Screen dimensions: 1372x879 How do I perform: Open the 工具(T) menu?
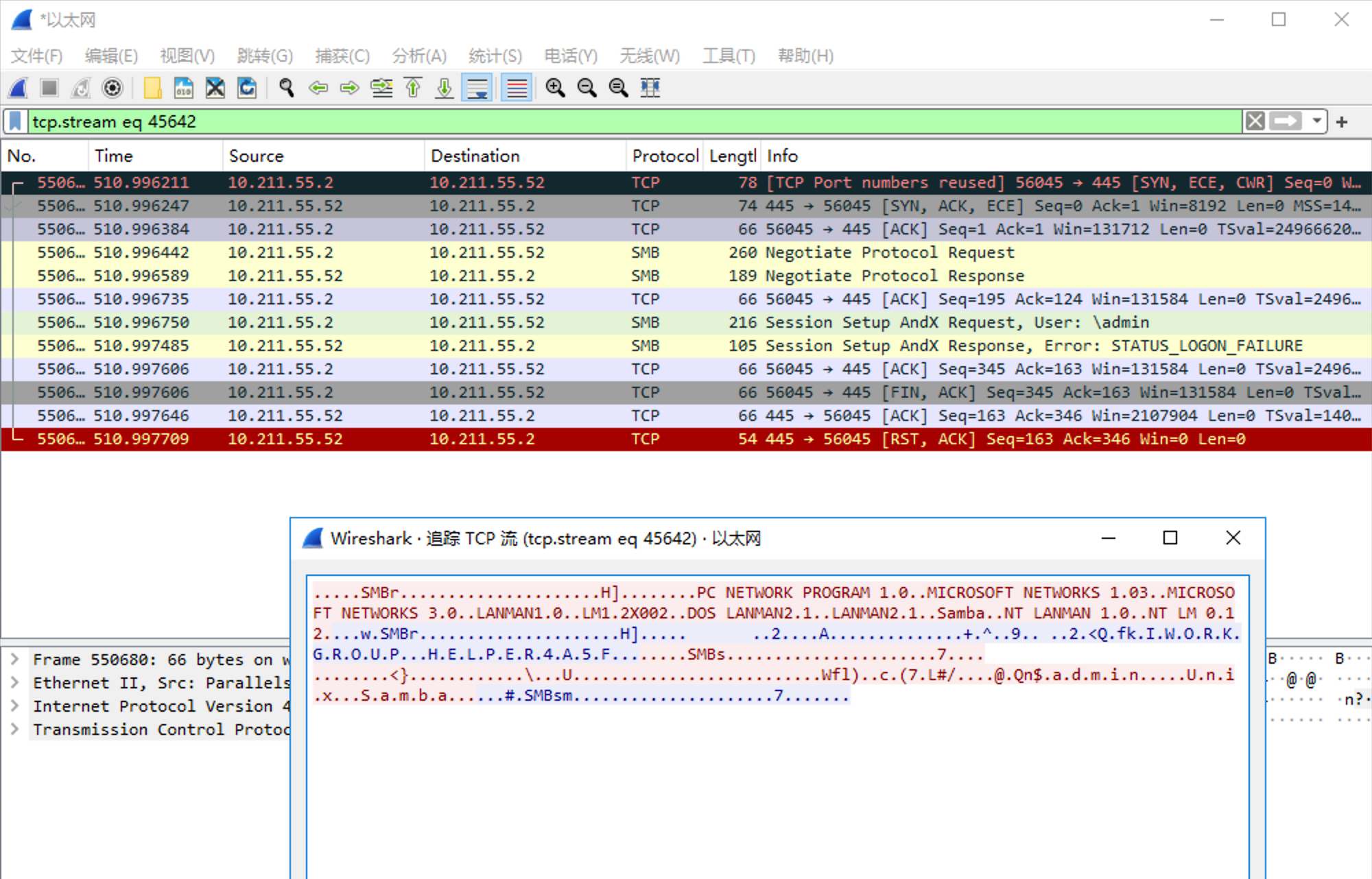coord(729,56)
